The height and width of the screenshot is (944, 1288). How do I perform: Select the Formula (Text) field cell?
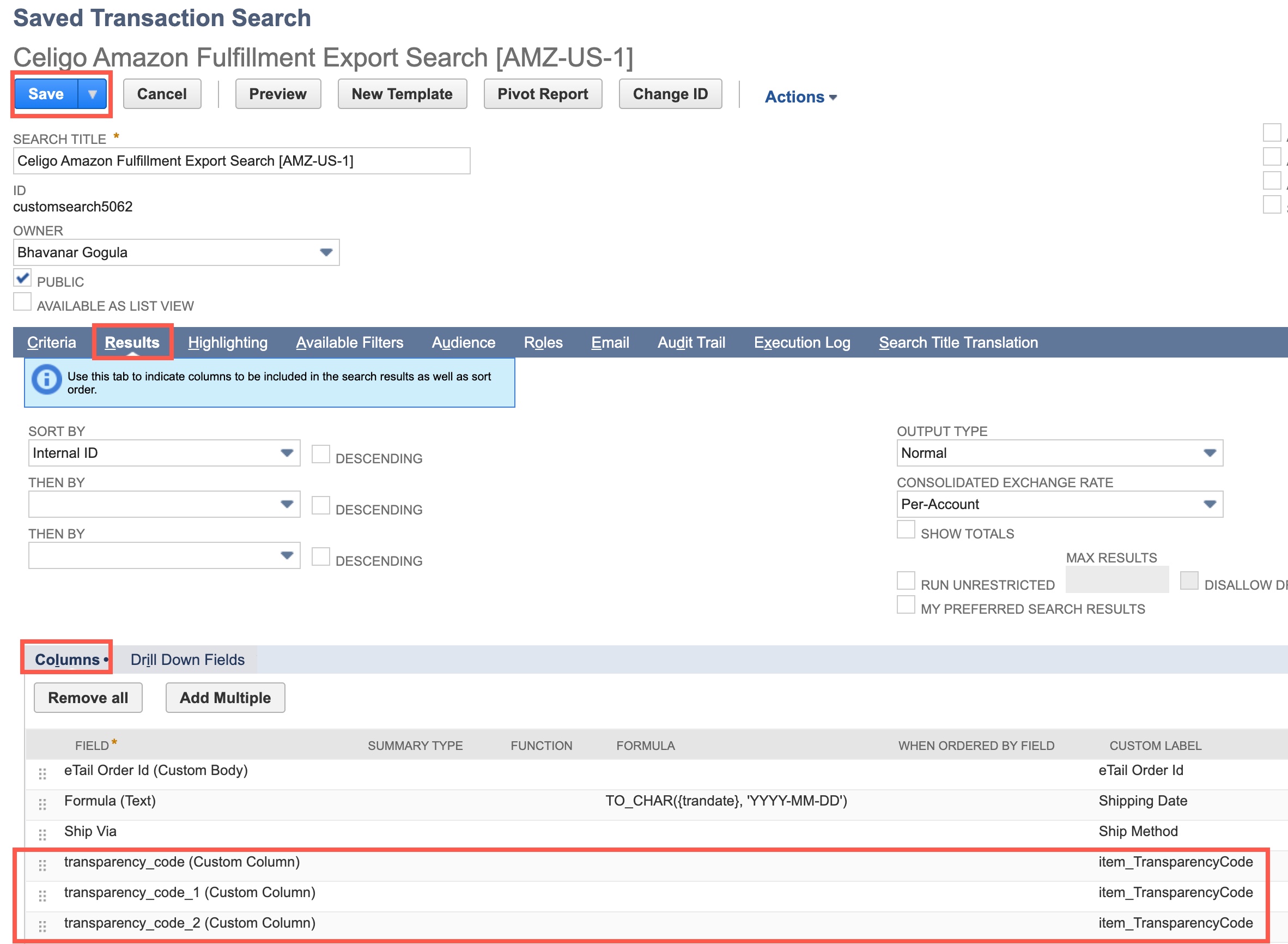(x=110, y=801)
